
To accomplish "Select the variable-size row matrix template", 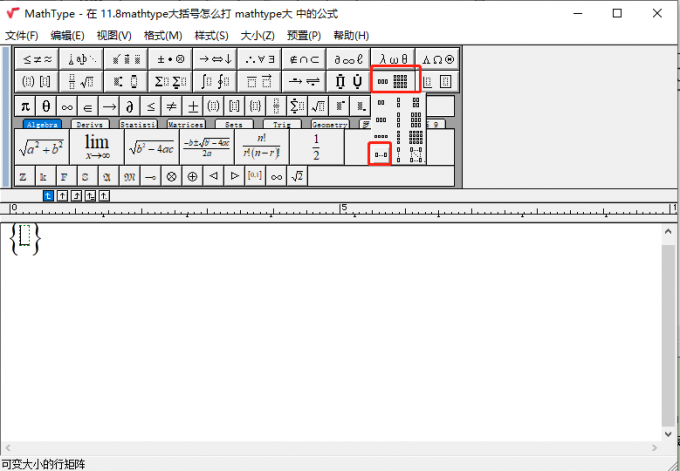I will point(380,154).
